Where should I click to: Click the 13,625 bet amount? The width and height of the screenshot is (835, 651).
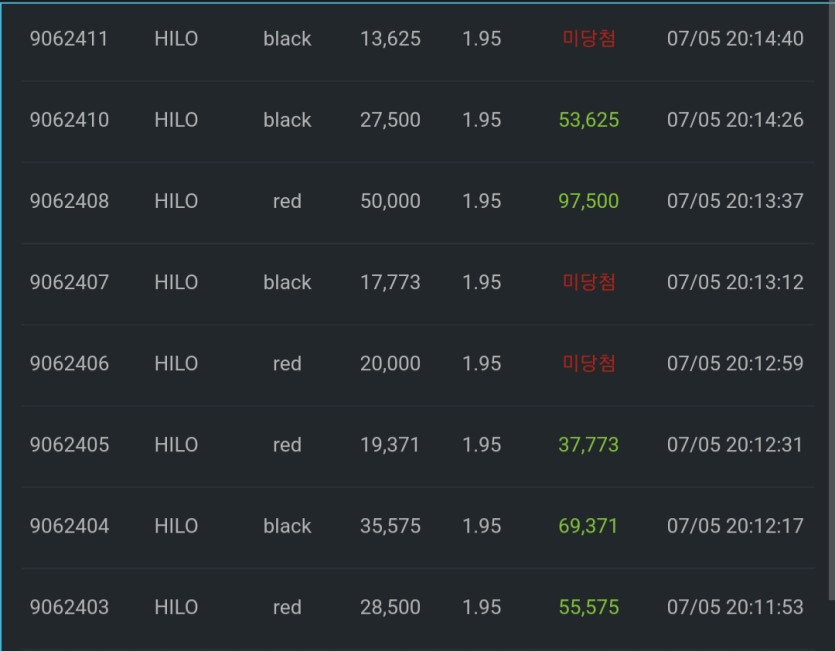click(x=390, y=39)
